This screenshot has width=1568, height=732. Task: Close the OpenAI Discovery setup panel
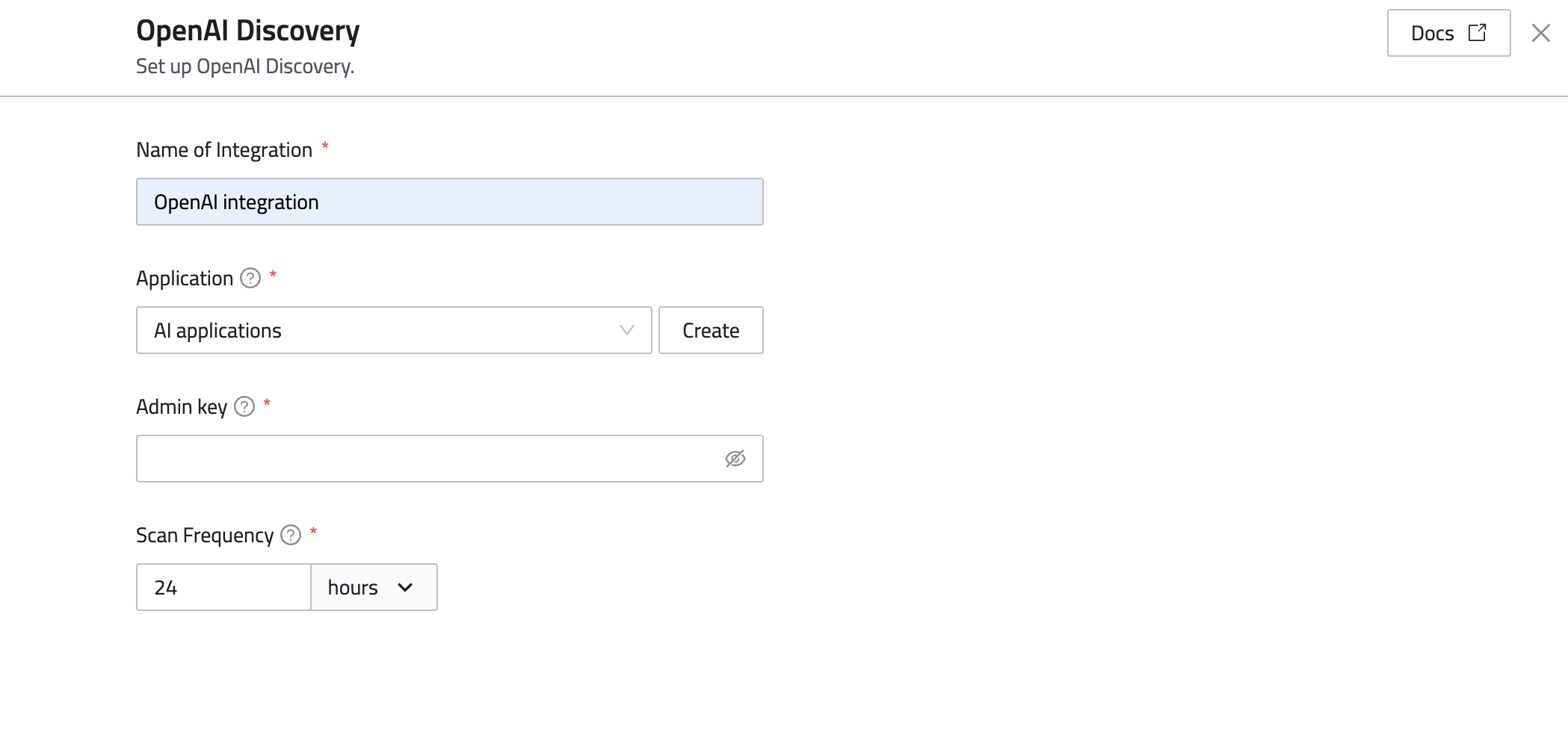pyautogui.click(x=1540, y=33)
